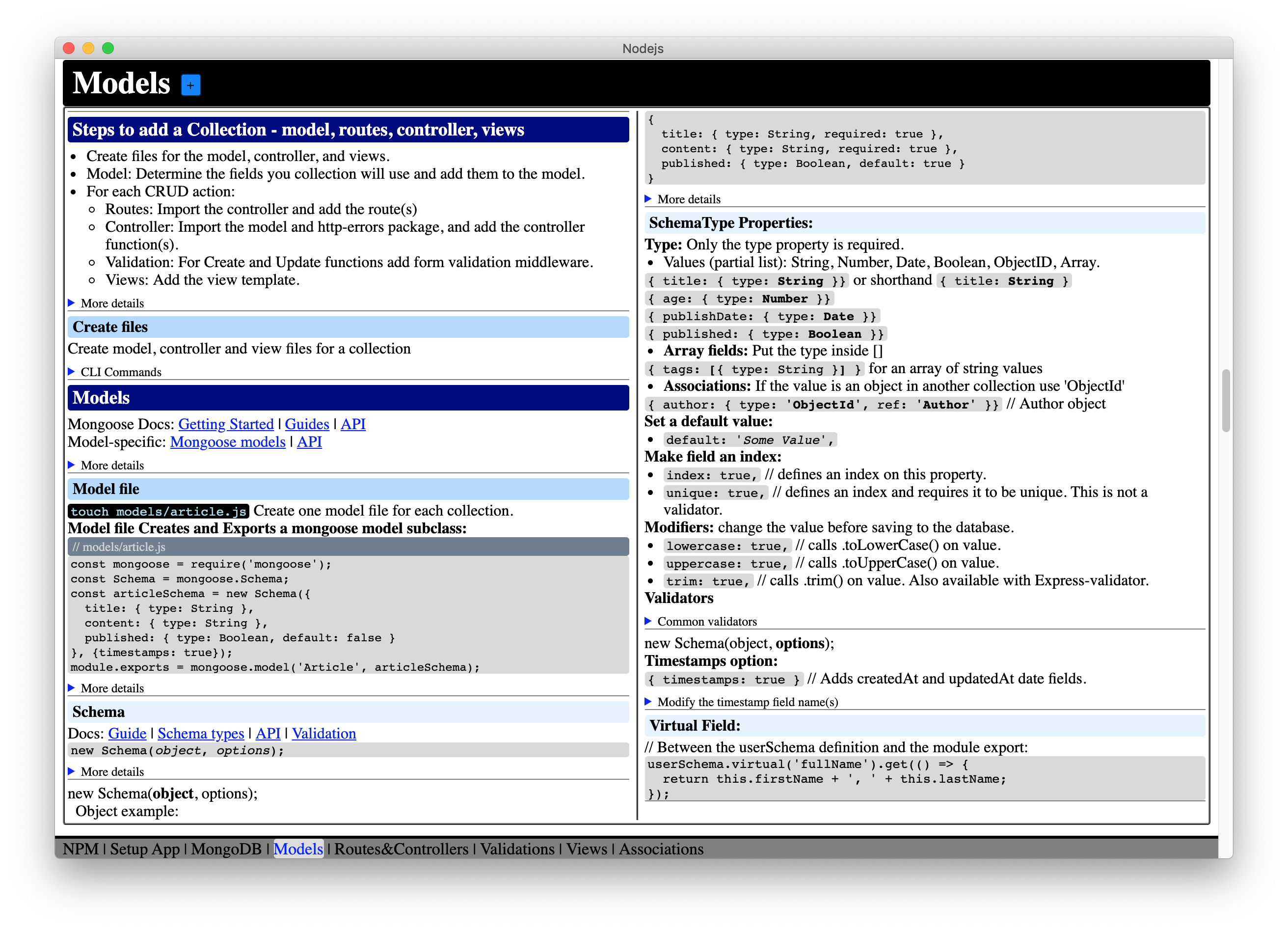Minimize the Nodejs window with yellow button
The image size is (1288, 931).
[88, 48]
